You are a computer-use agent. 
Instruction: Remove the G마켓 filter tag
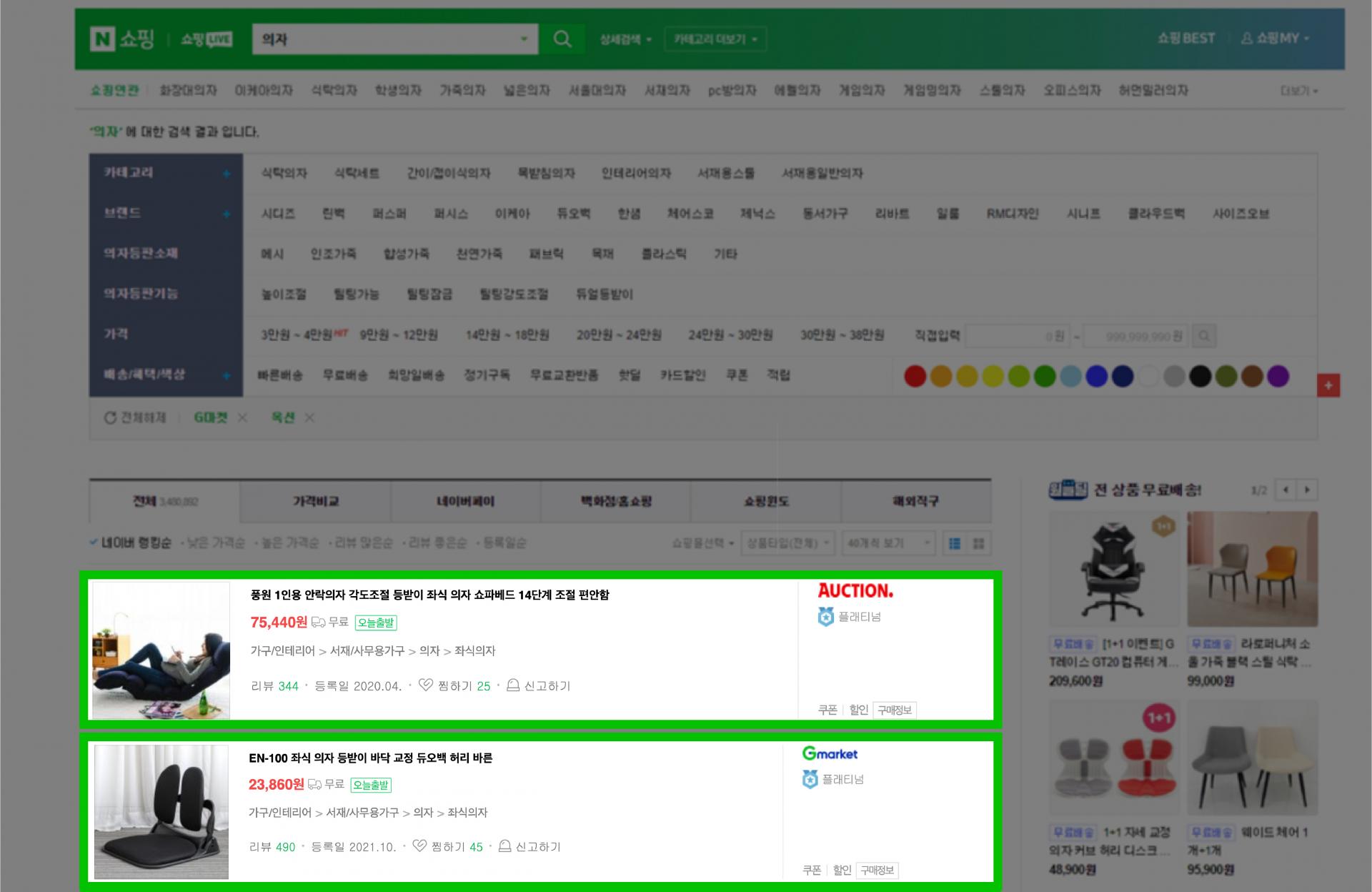point(242,418)
